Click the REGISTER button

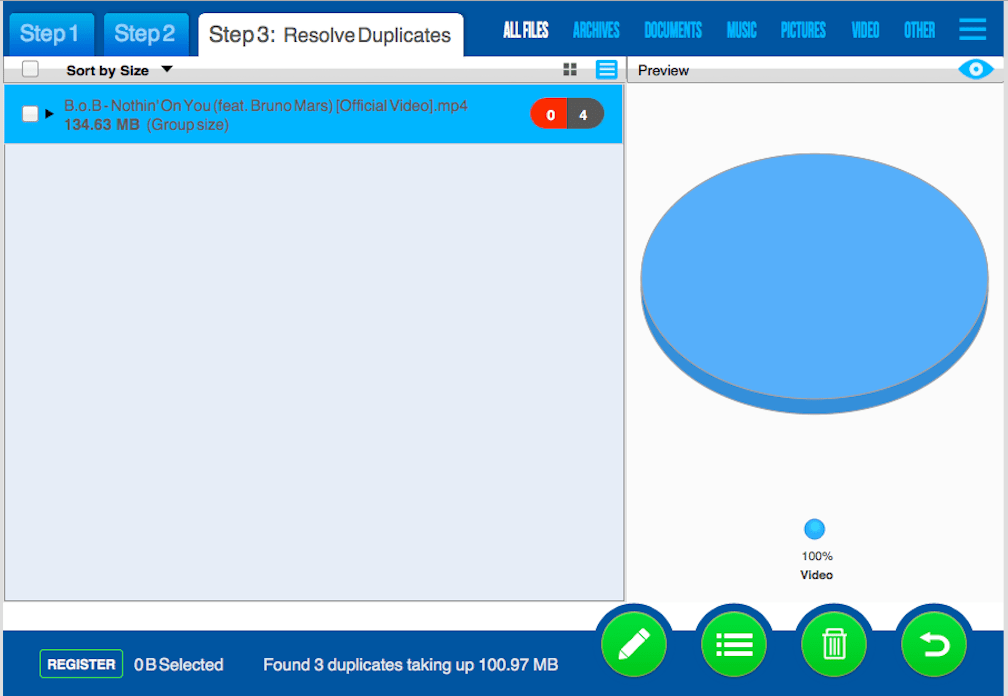(x=81, y=664)
